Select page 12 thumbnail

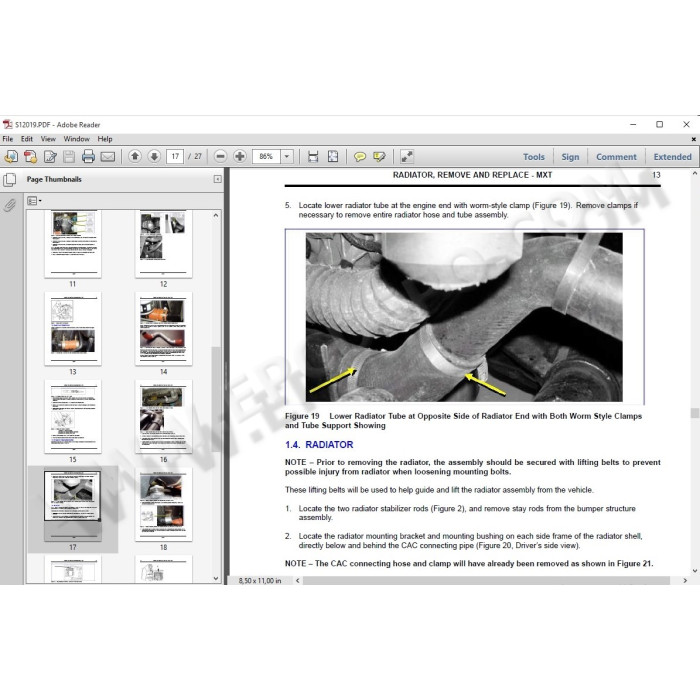click(163, 244)
